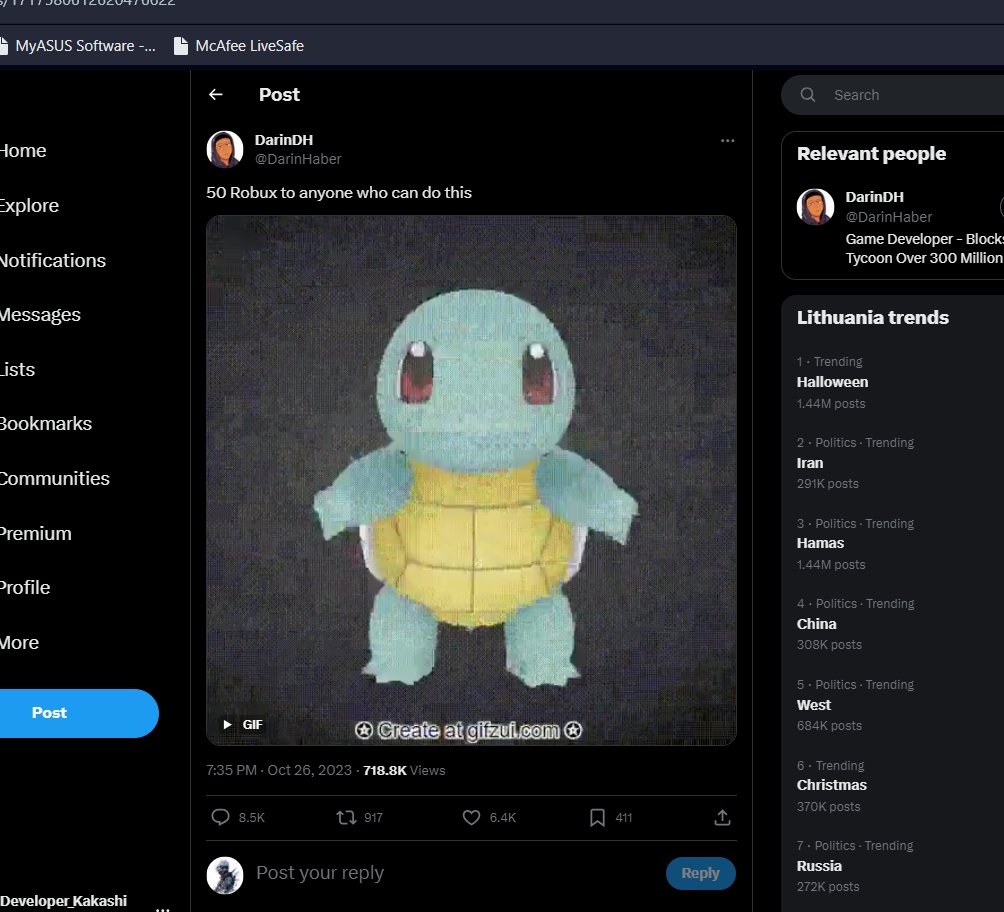
Task: Open the Christmas trend
Action: point(832,785)
